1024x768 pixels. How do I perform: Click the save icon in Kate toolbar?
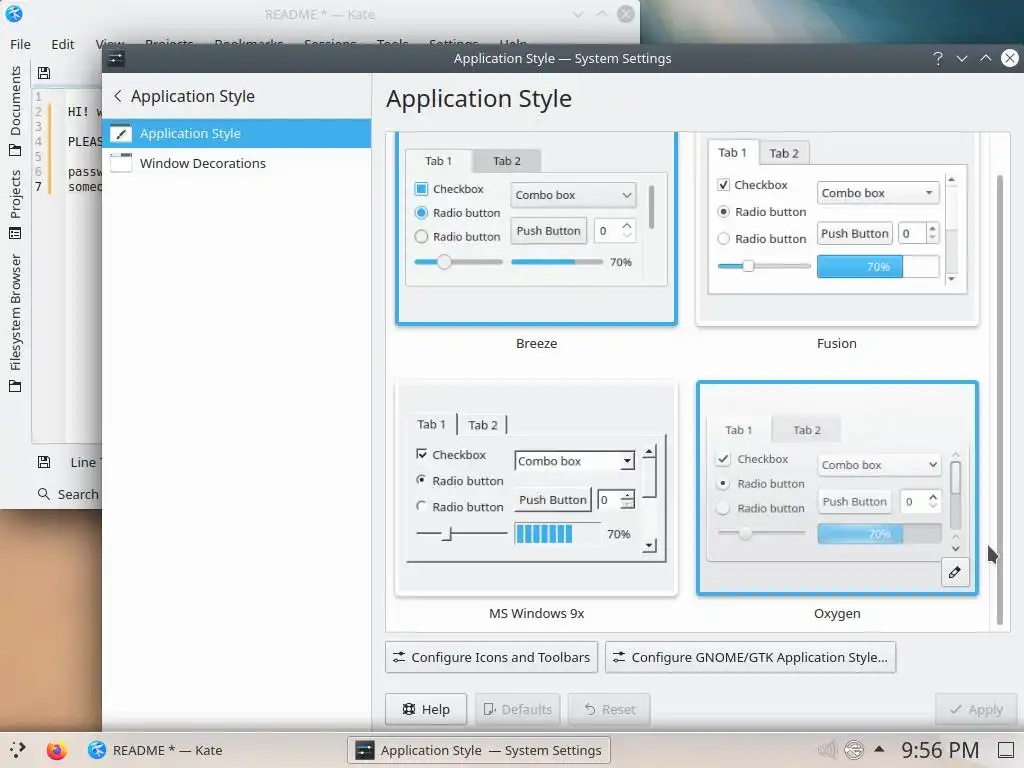44,73
